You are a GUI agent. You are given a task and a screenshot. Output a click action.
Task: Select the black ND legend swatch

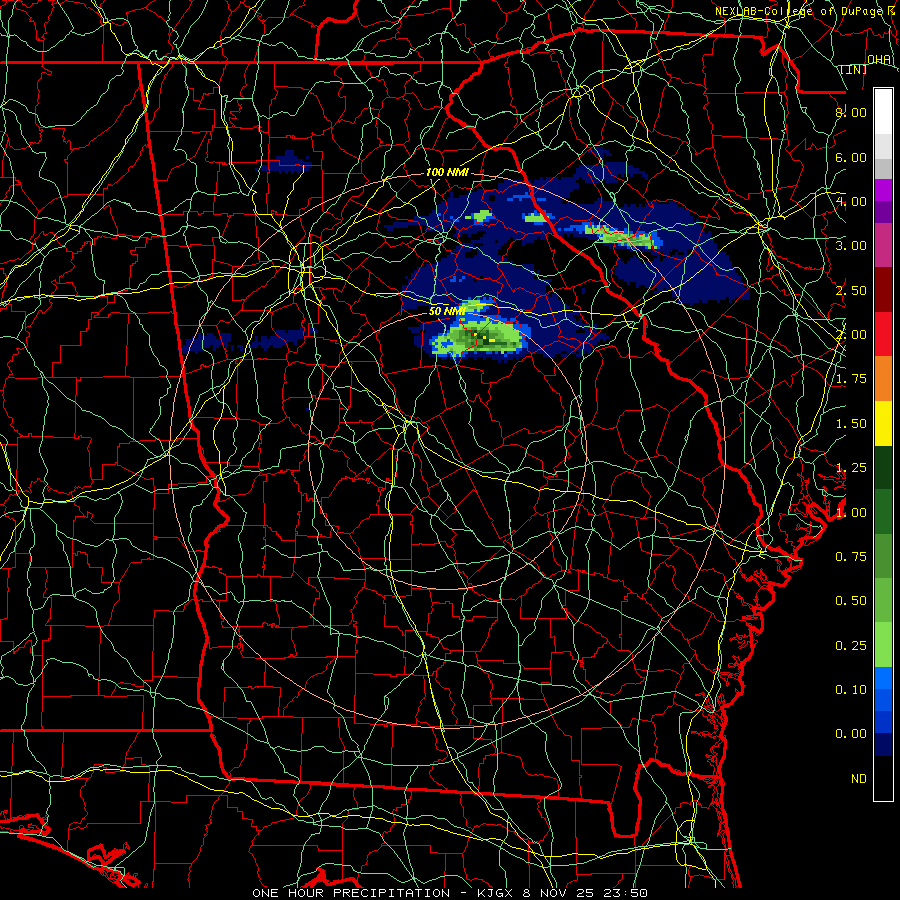[x=883, y=778]
